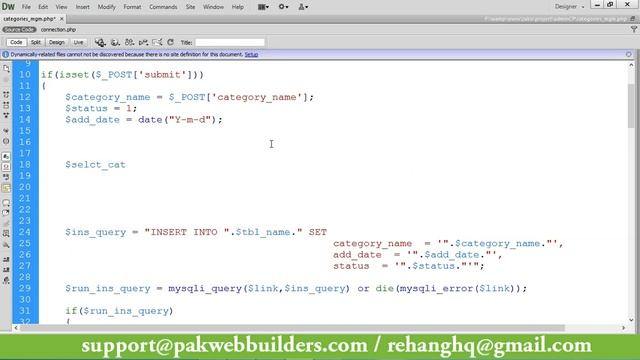Open the Edit menu
The image size is (640, 360).
[43, 7]
